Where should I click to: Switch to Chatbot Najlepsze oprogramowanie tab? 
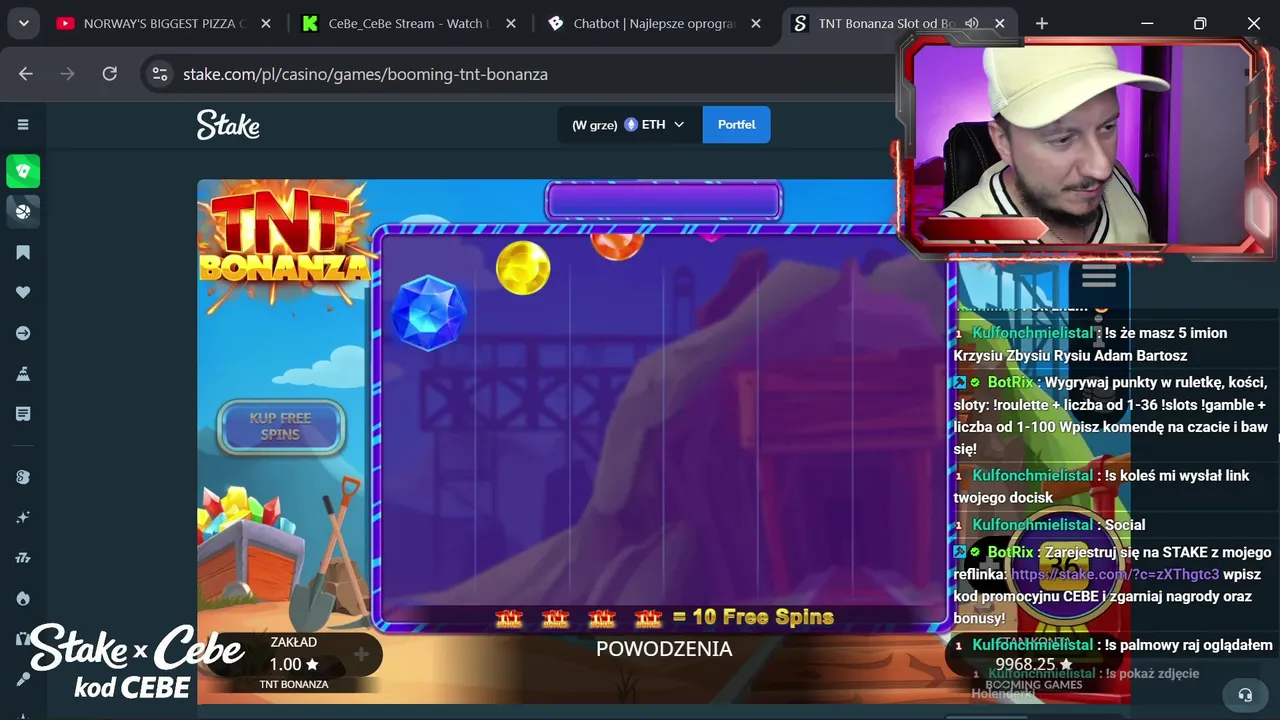tap(653, 23)
